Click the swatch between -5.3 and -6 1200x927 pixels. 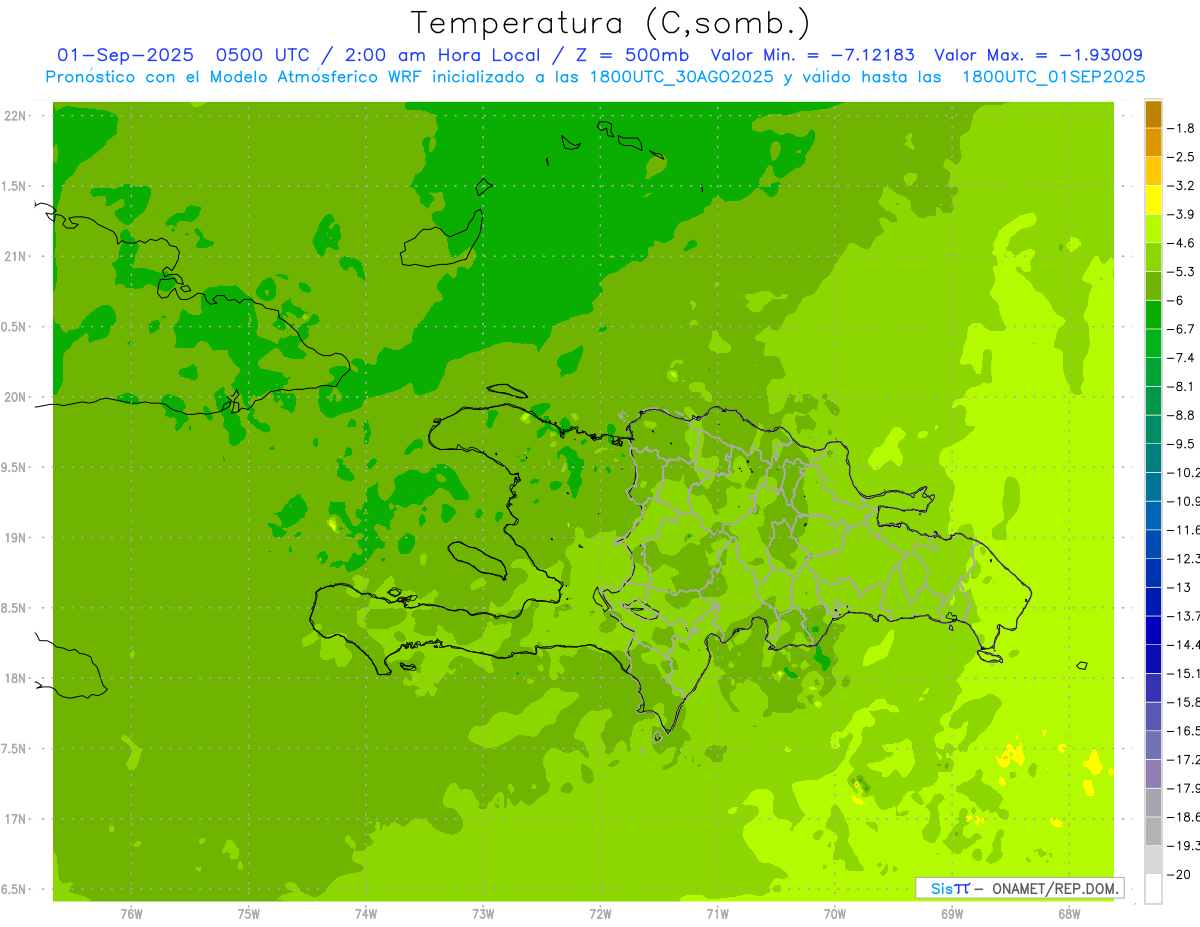tap(1153, 286)
